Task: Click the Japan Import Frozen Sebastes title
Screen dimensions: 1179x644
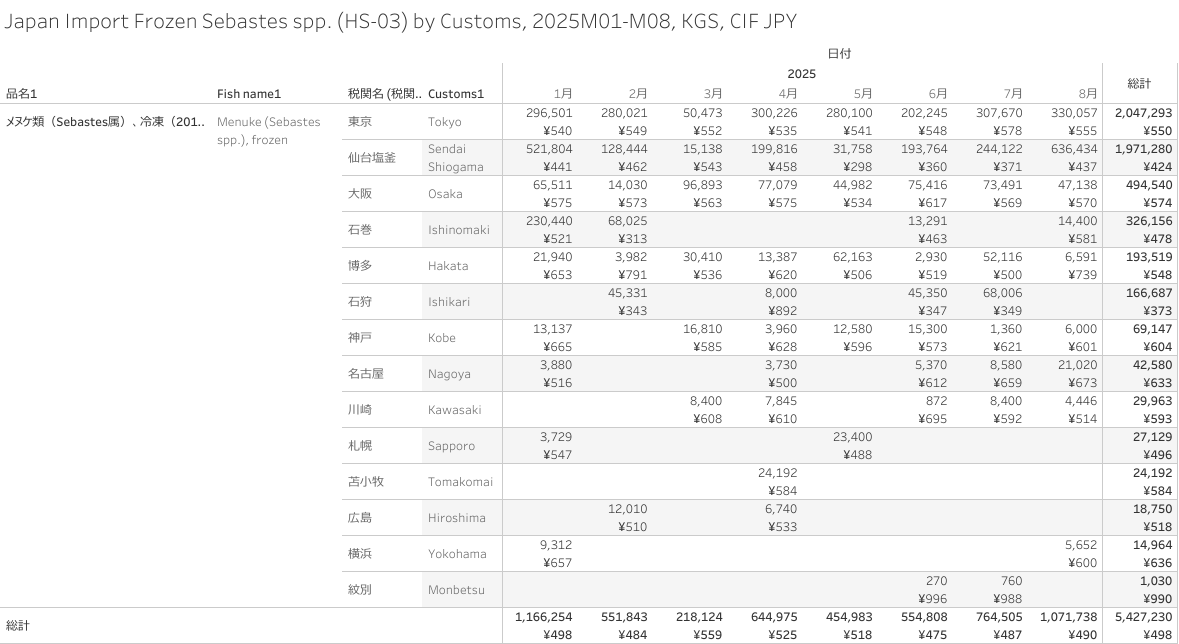Action: pyautogui.click(x=400, y=21)
